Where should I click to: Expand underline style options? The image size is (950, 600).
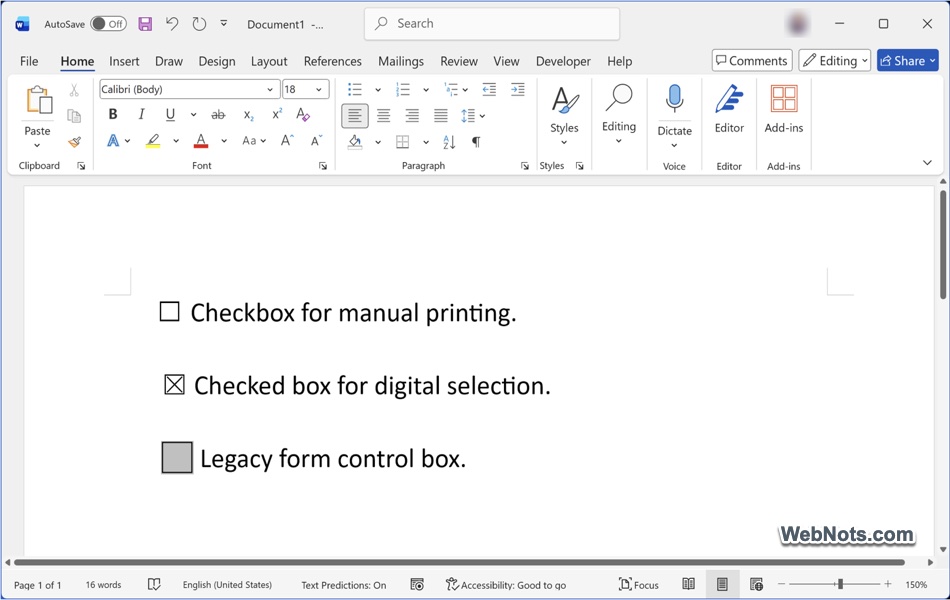[x=193, y=115]
